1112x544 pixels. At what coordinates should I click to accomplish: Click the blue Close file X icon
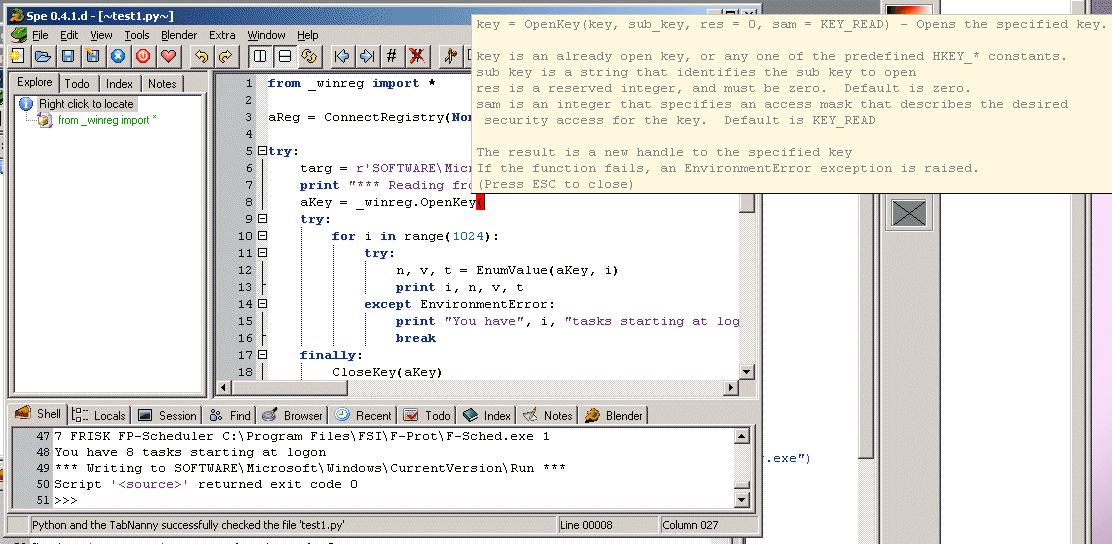coord(118,55)
